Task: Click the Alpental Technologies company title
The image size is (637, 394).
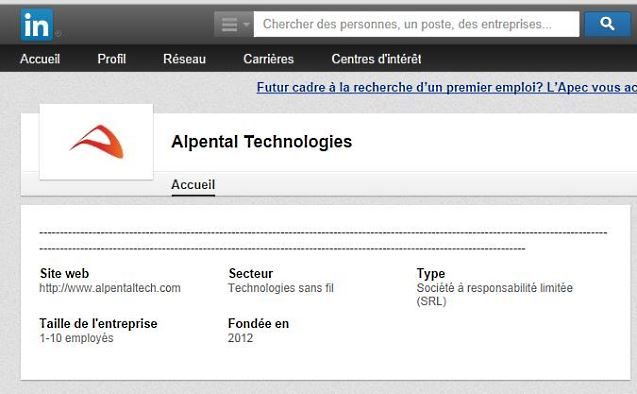Action: (262, 142)
